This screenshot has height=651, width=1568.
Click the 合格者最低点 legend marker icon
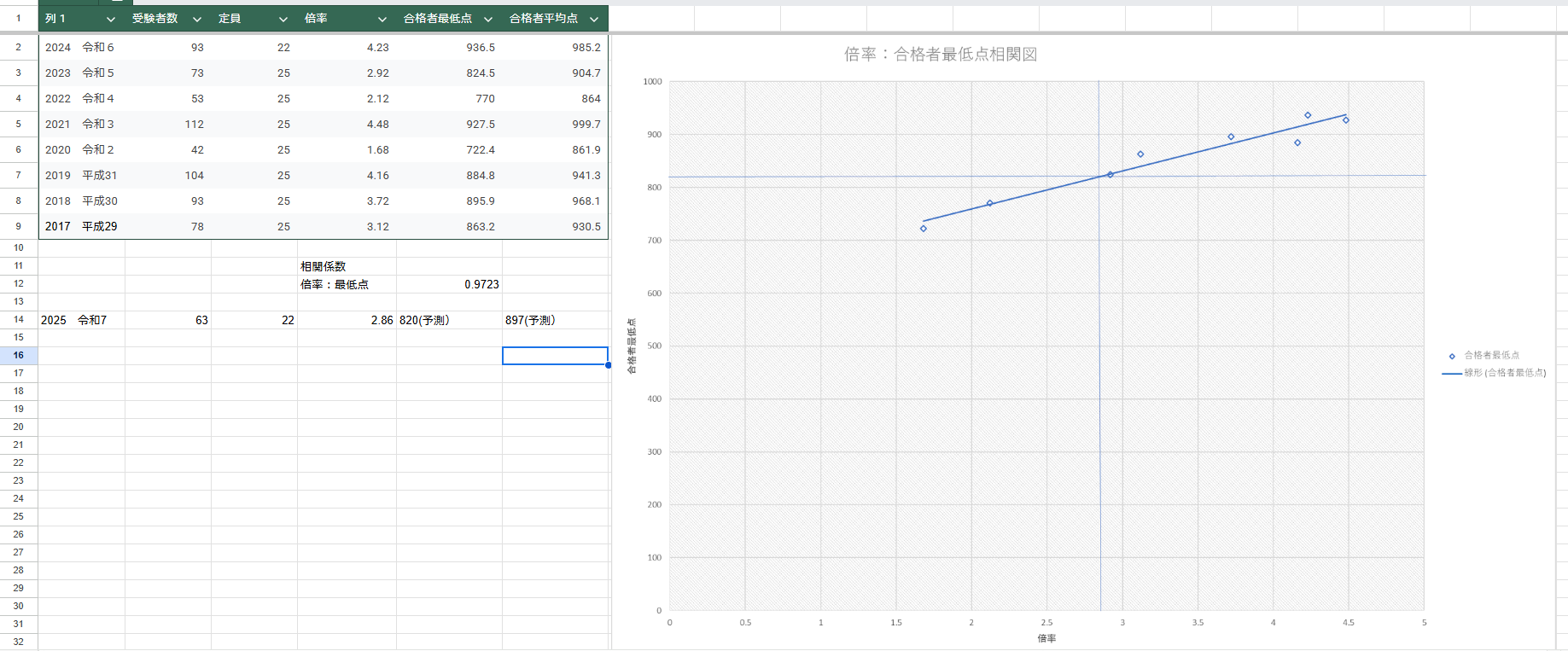click(1452, 356)
